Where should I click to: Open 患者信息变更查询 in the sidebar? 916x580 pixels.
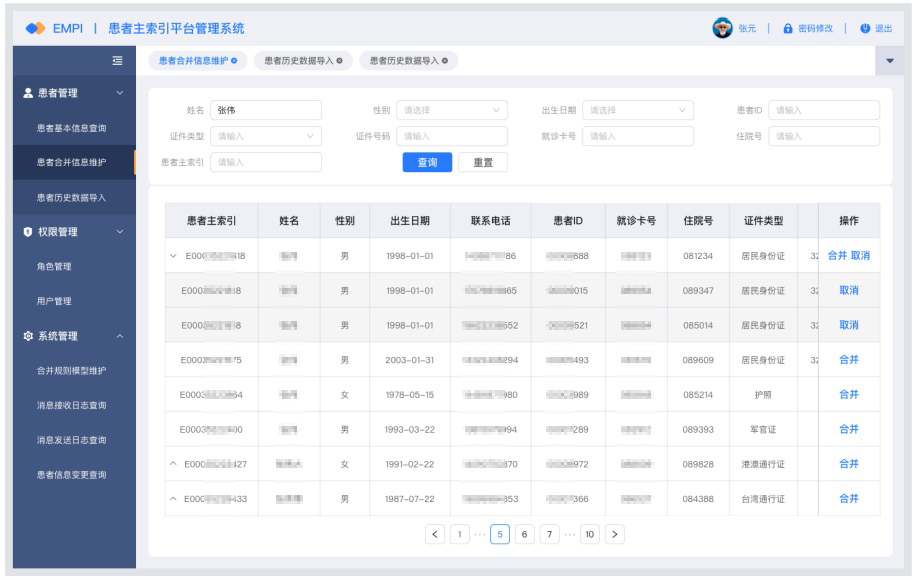pos(71,475)
